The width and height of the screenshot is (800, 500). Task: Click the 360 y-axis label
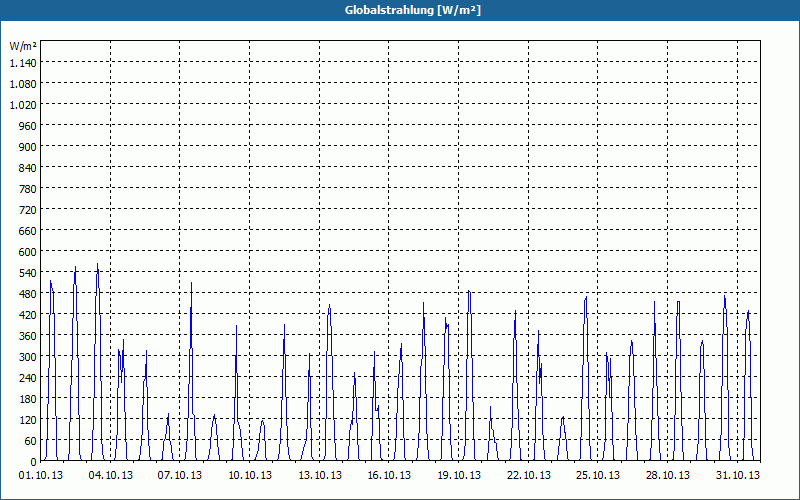pyautogui.click(x=28, y=336)
